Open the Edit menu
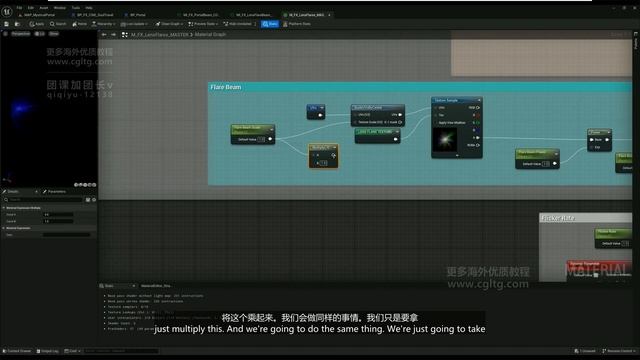This screenshot has height=360, width=640. 31,8
